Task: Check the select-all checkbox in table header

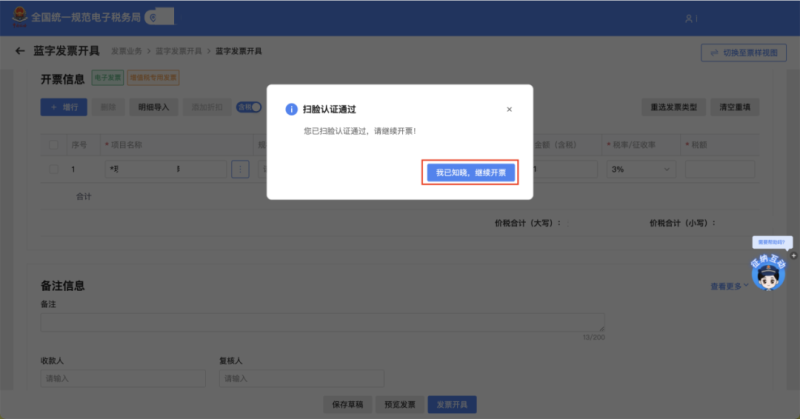Action: [54, 145]
